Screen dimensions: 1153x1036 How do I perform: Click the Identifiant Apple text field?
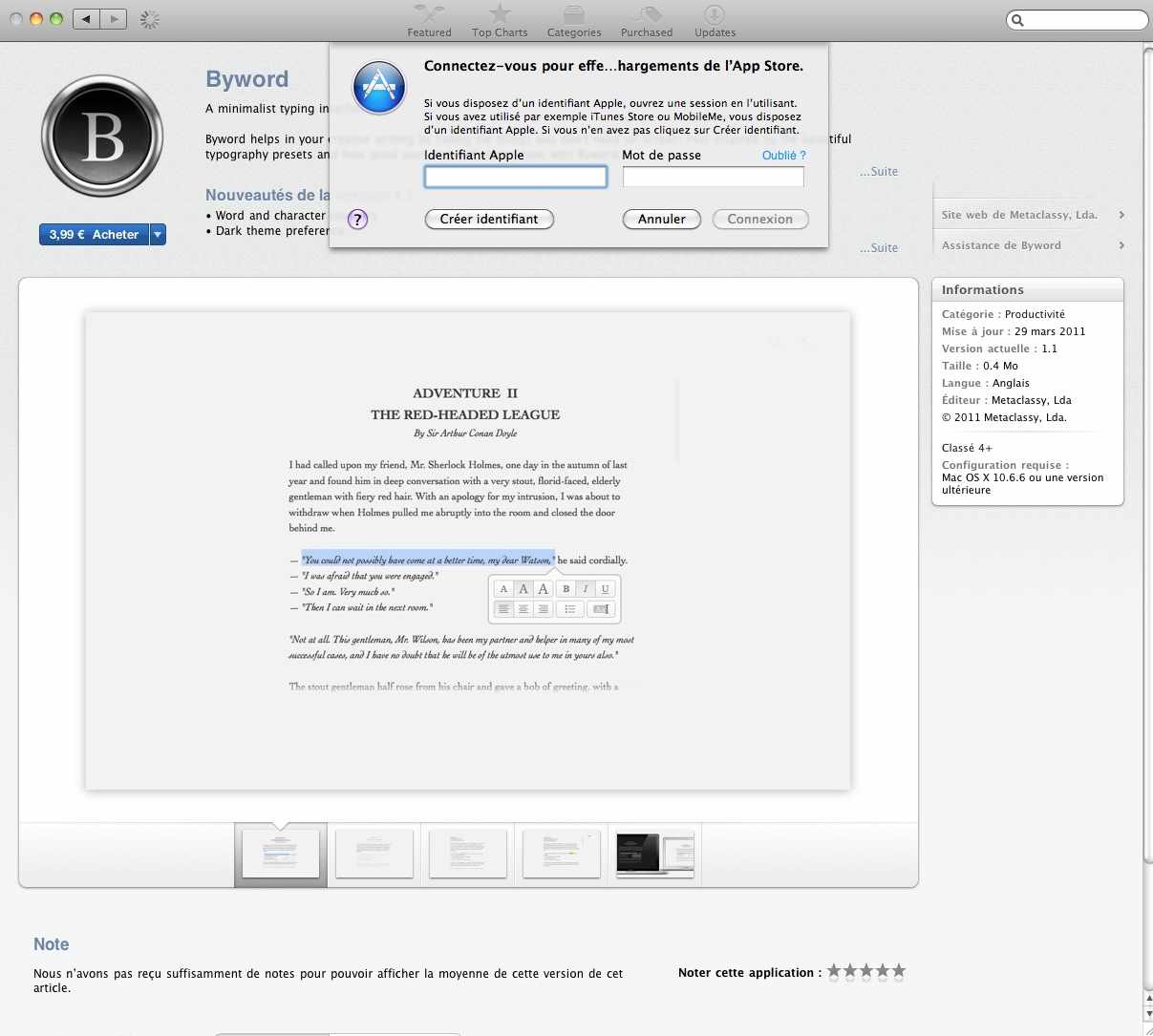(x=516, y=177)
